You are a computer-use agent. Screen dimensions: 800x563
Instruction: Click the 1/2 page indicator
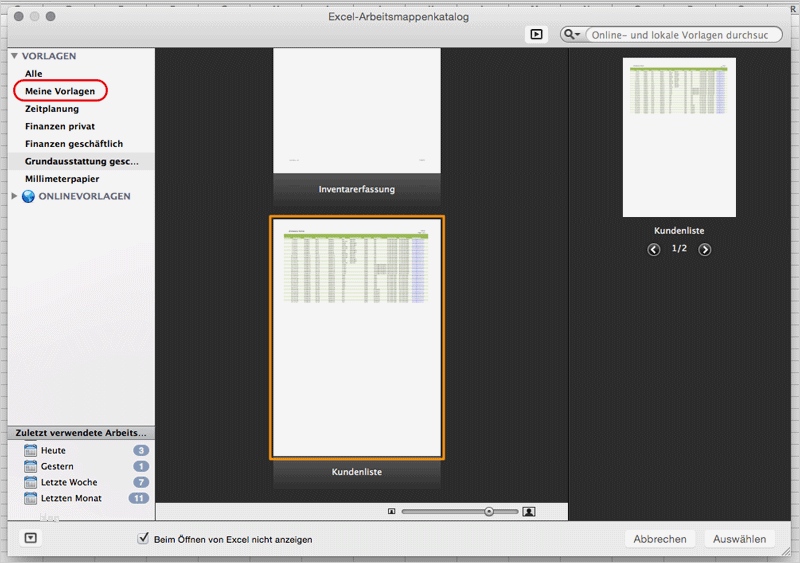679,249
